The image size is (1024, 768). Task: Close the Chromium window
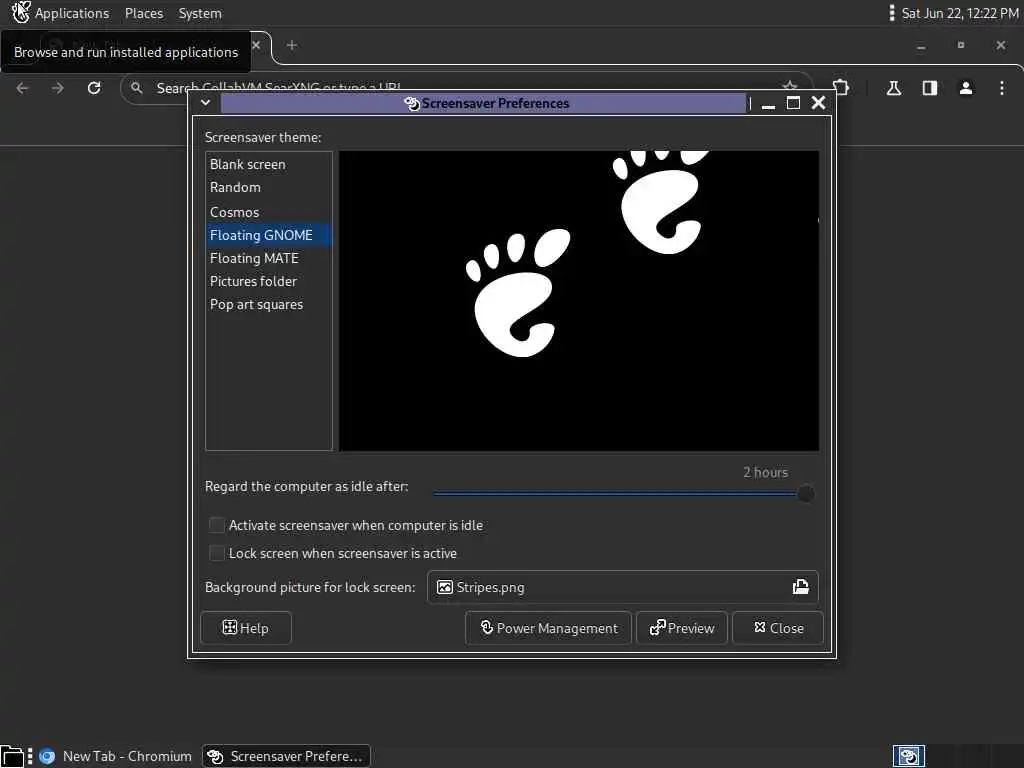[1000, 45]
